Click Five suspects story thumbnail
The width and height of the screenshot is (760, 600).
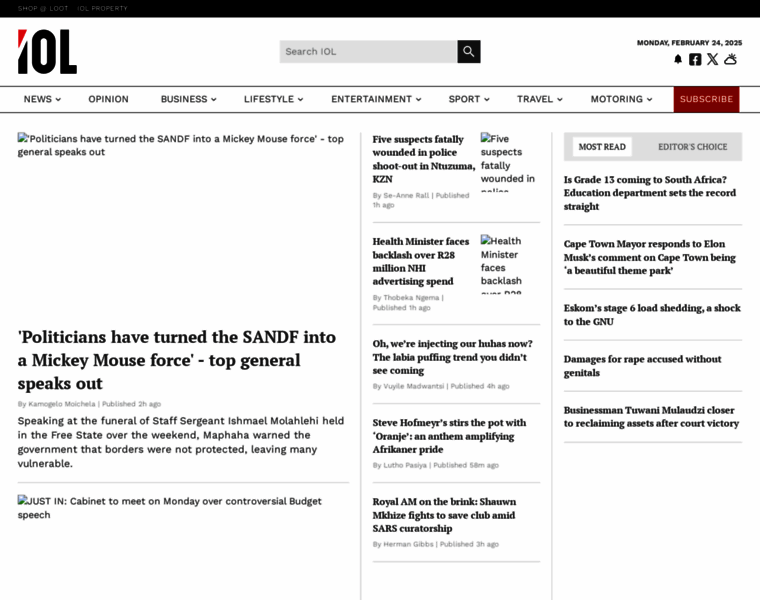tap(510, 162)
